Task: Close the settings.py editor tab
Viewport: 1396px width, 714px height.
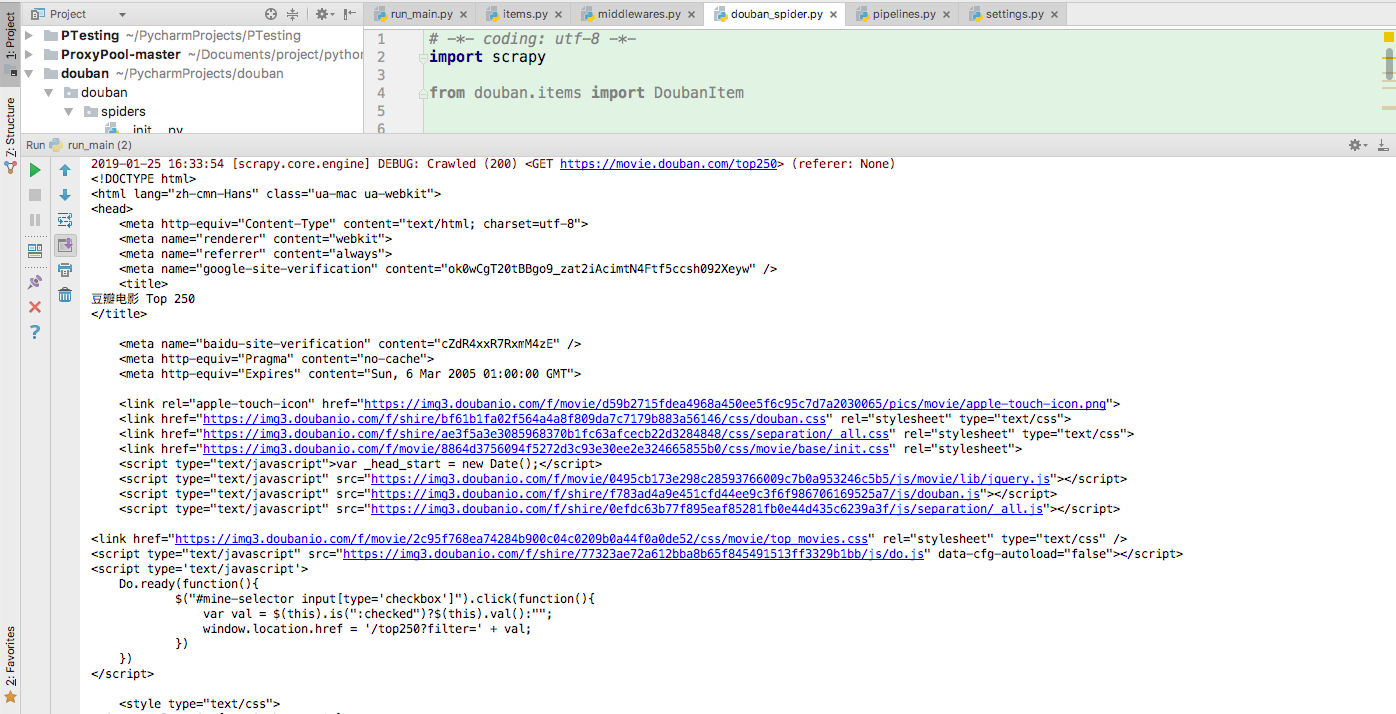Action: click(x=1055, y=15)
